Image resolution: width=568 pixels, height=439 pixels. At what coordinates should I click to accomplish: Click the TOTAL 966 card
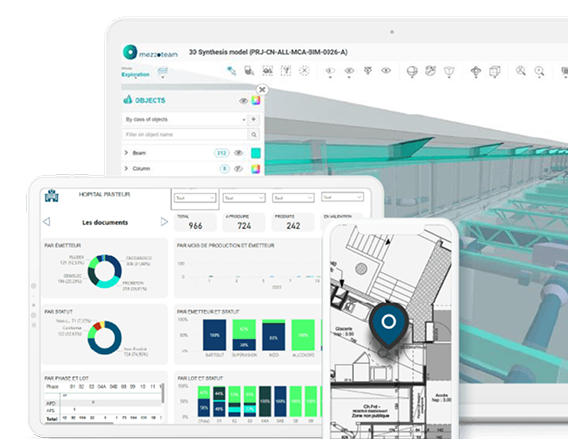click(195, 222)
